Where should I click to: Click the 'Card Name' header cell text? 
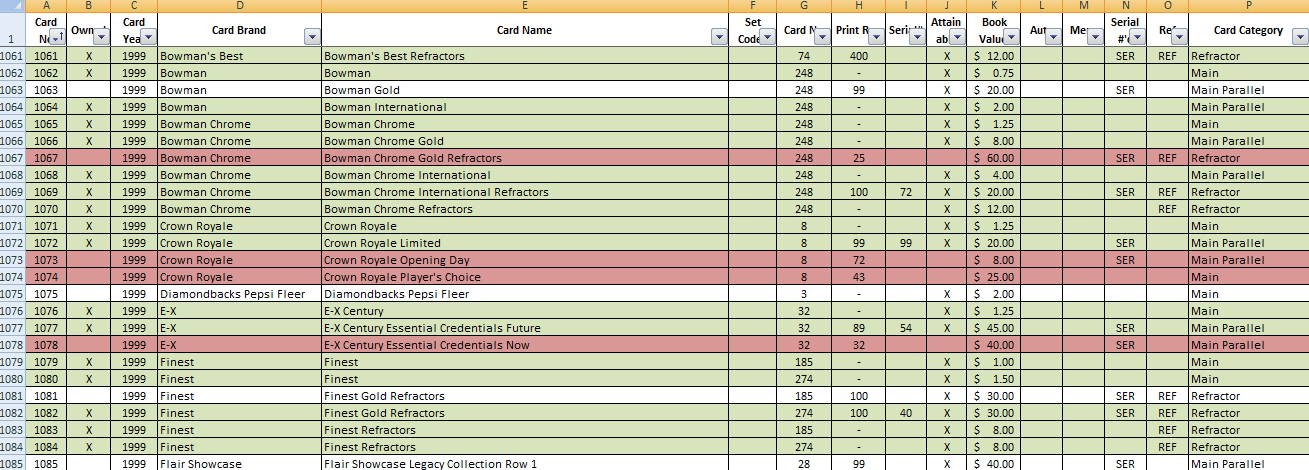tap(524, 30)
